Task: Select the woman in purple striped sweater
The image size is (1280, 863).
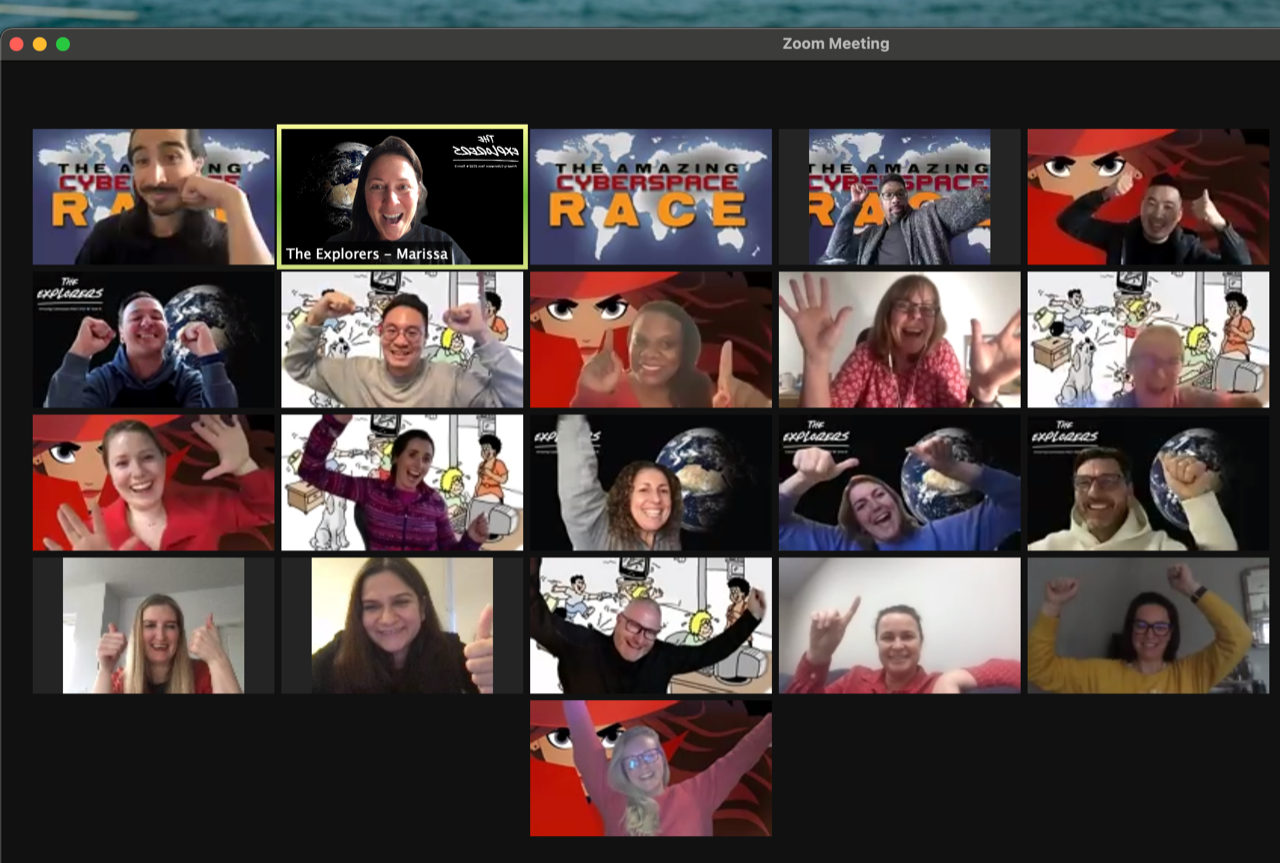Action: click(x=402, y=483)
